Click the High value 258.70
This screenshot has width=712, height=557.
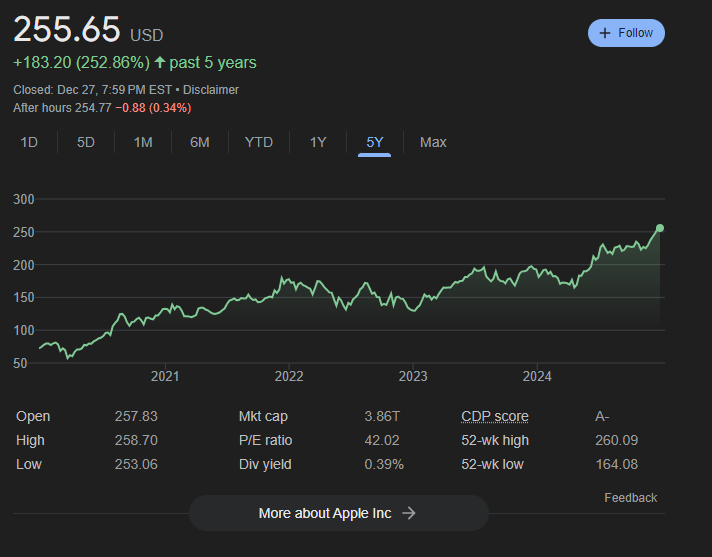coord(136,440)
